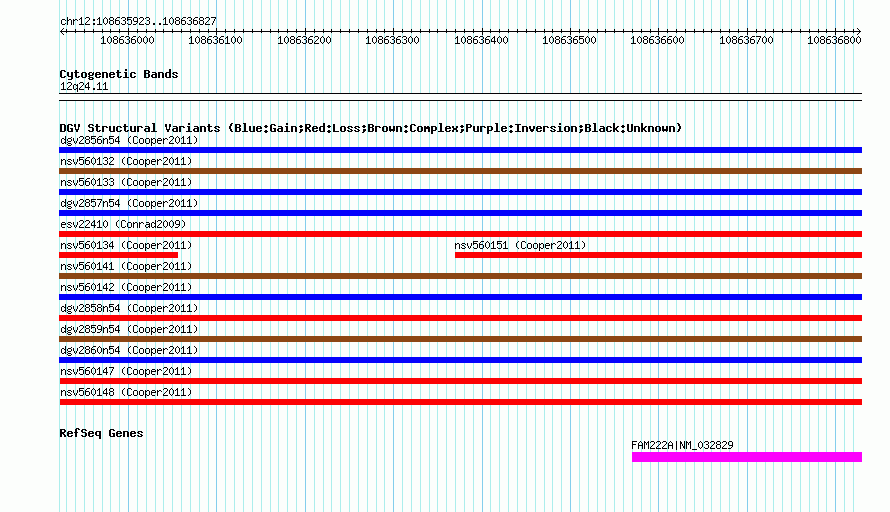Viewport: 890px width, 512px height.
Task: Click the 108636300 ruler position
Action: [x=392, y=40]
